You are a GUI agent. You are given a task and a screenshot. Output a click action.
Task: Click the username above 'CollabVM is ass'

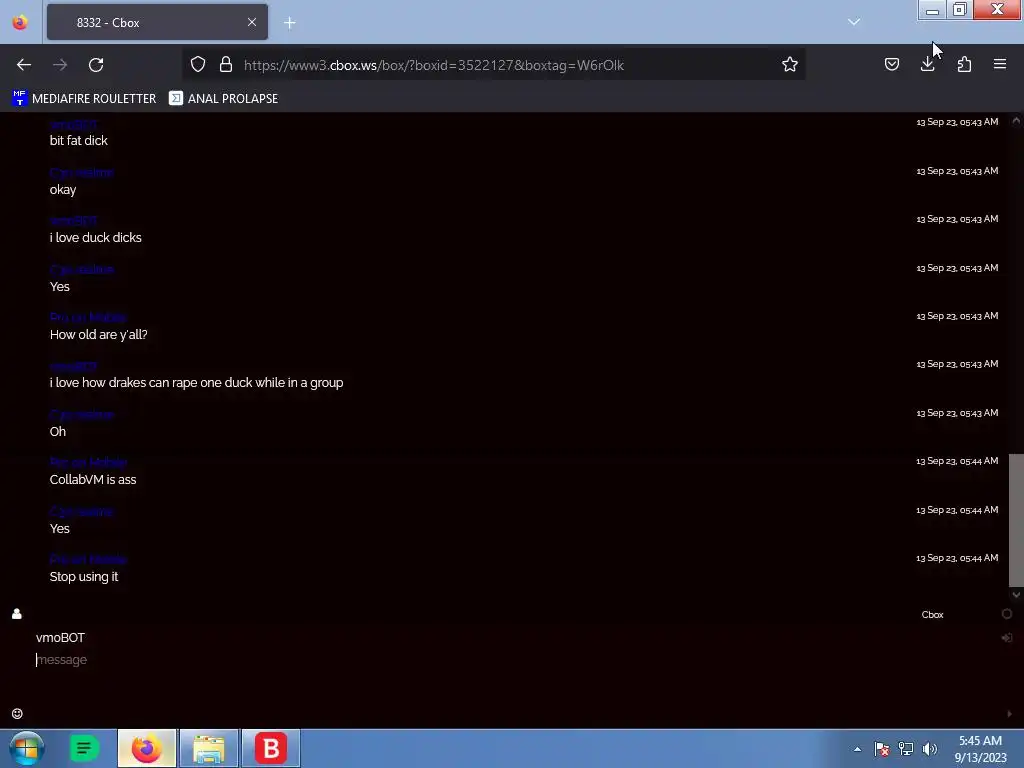click(88, 462)
